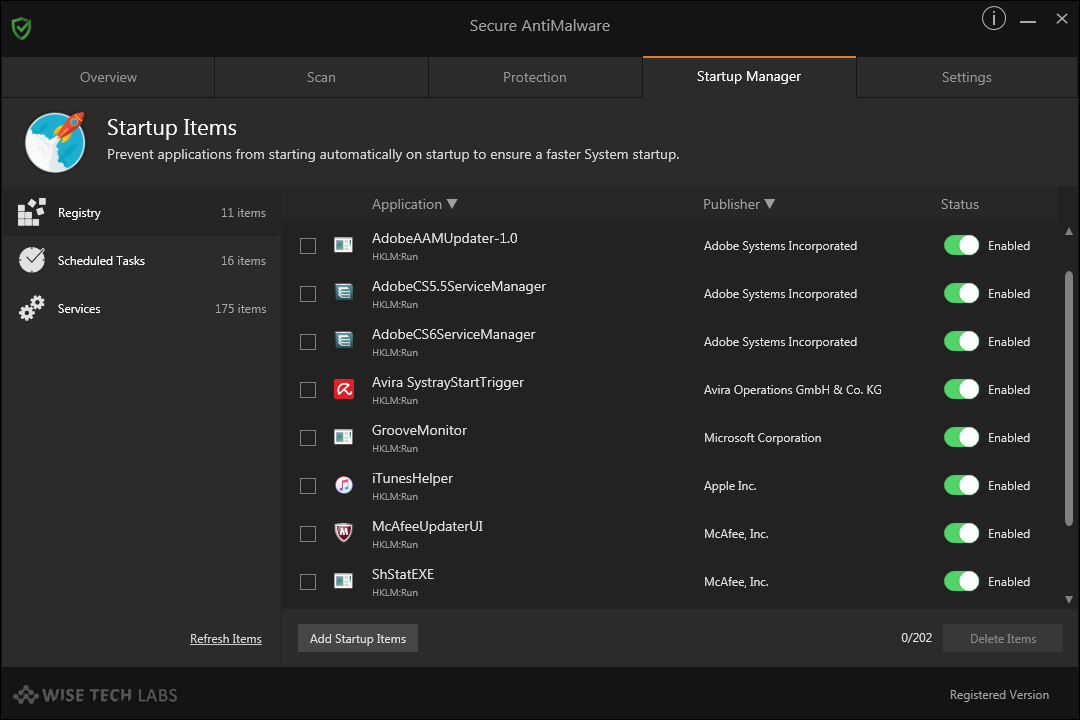Click the GrooveMonitor application name
The image size is (1080, 720).
tap(419, 431)
